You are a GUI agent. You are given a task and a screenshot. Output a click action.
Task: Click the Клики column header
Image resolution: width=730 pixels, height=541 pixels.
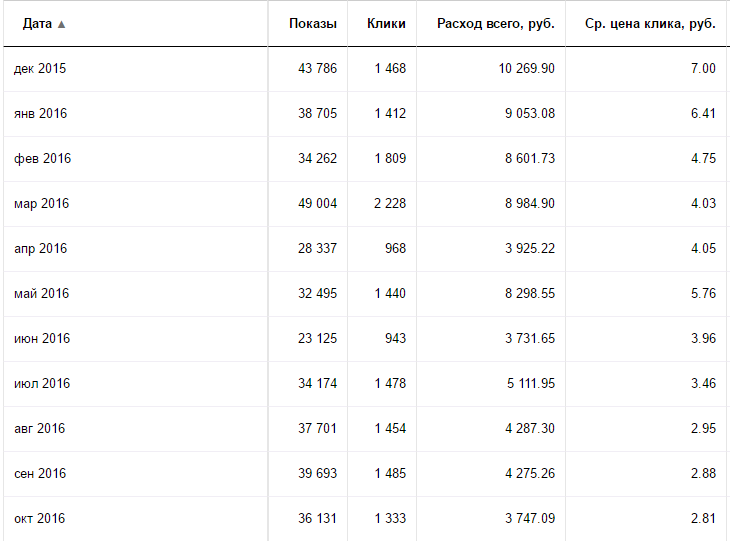click(x=386, y=24)
